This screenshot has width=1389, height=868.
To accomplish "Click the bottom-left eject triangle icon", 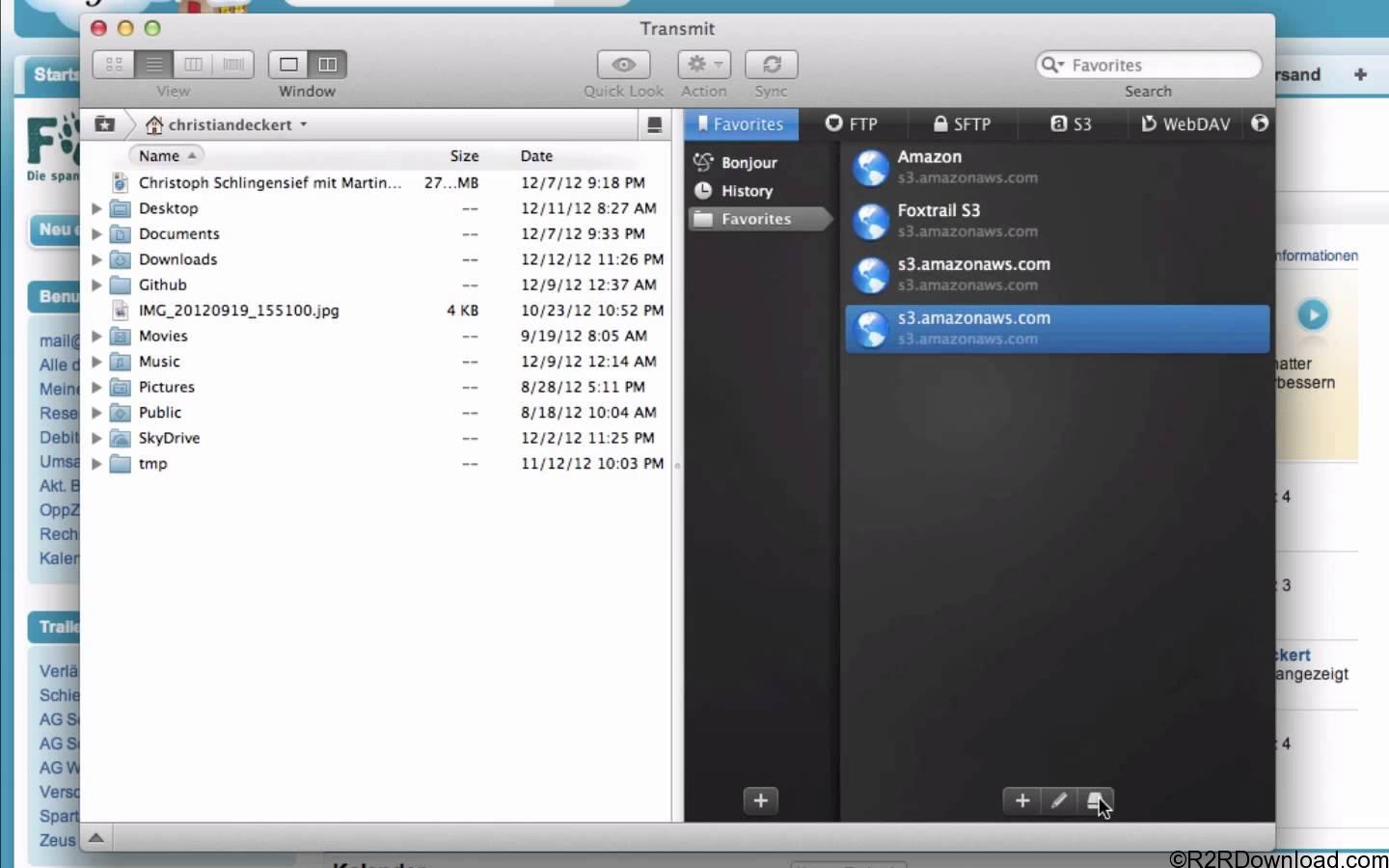I will tap(96, 837).
